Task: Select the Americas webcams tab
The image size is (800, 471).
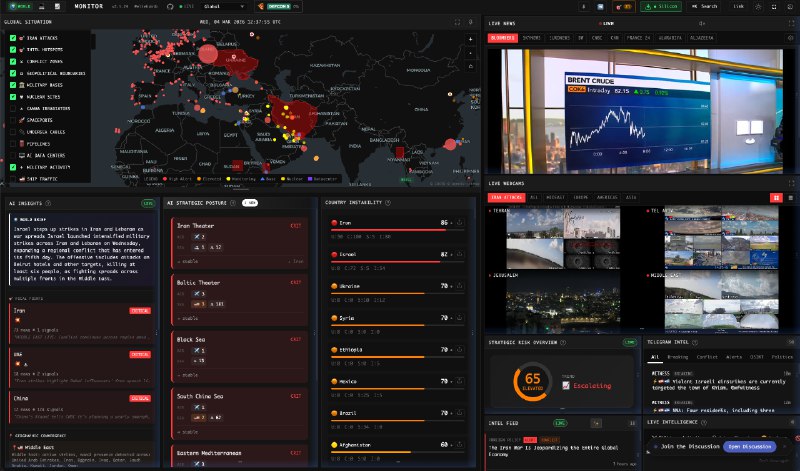Action: 607,197
